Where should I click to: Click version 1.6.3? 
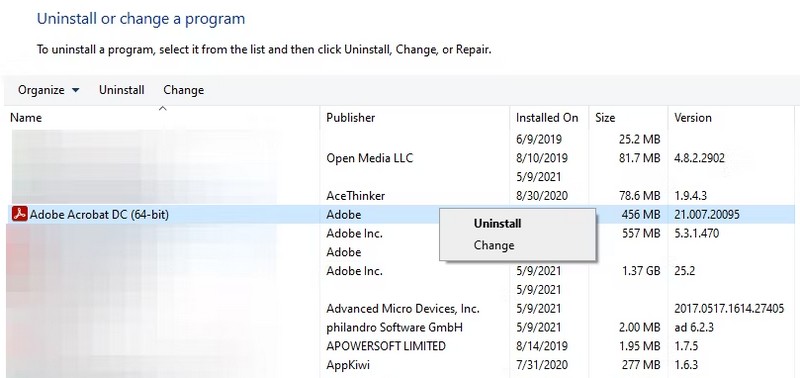pyautogui.click(x=686, y=365)
